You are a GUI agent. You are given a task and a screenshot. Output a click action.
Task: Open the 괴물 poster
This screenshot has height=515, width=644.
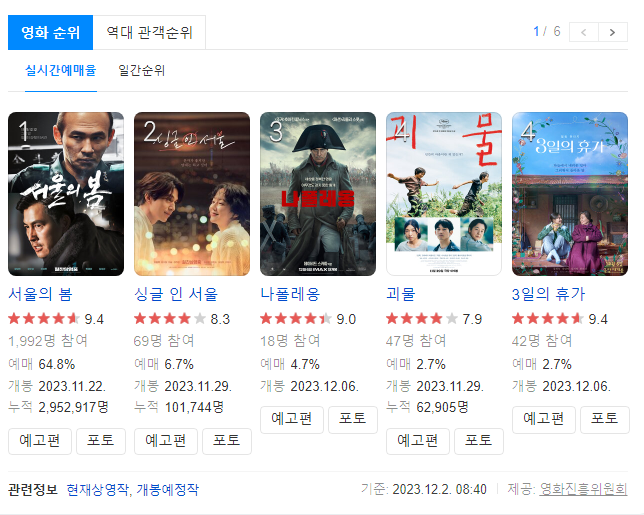tap(444, 194)
